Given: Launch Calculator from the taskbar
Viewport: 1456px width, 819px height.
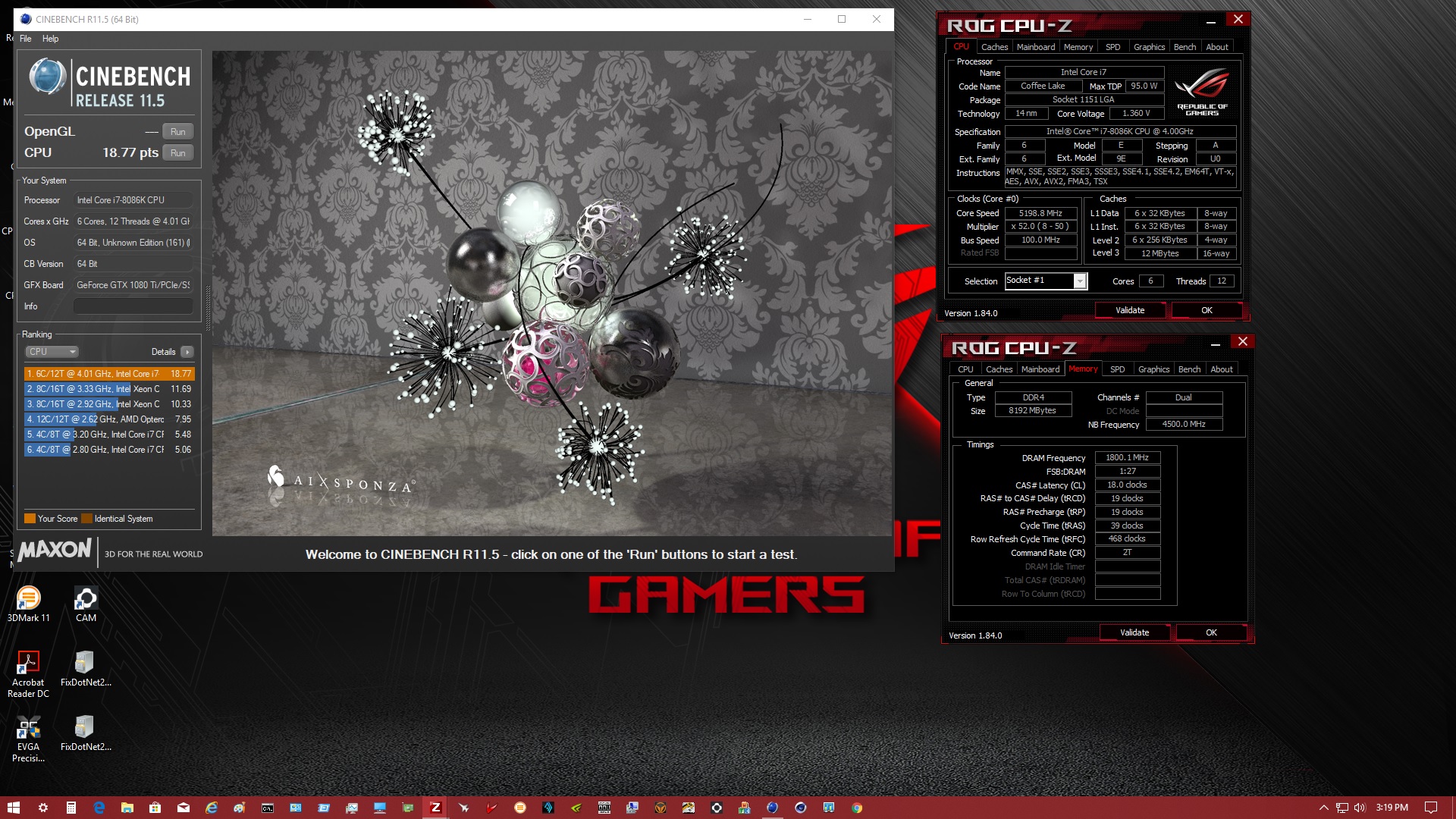Looking at the screenshot, I should 71,808.
